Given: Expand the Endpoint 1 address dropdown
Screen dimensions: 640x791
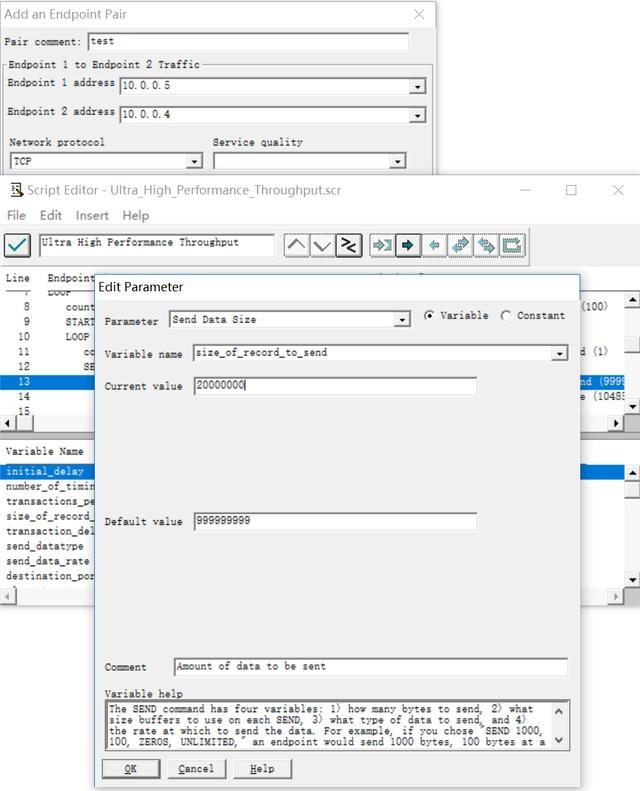Looking at the screenshot, I should pos(417,87).
